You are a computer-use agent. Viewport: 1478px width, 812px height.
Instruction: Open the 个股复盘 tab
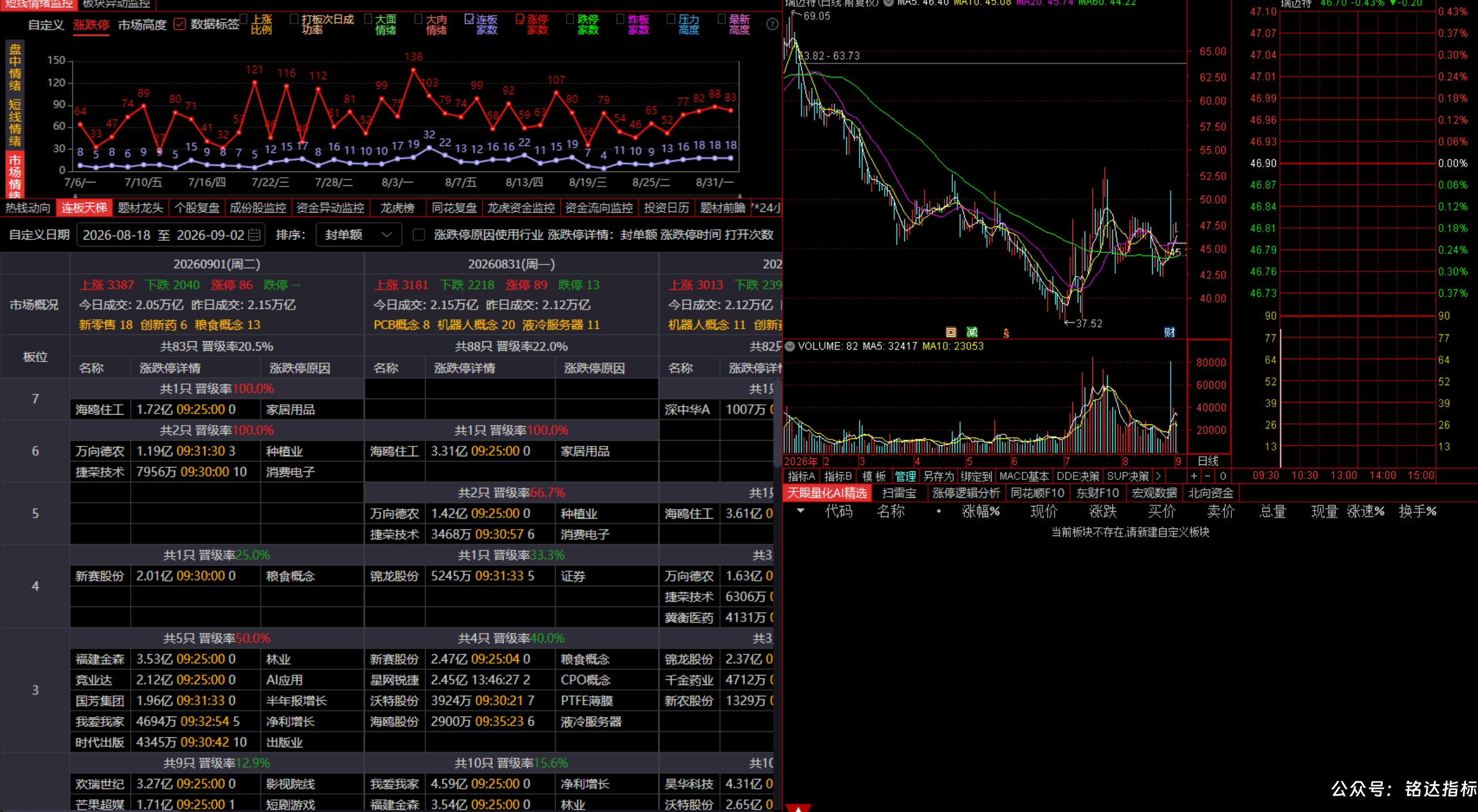coord(197,208)
